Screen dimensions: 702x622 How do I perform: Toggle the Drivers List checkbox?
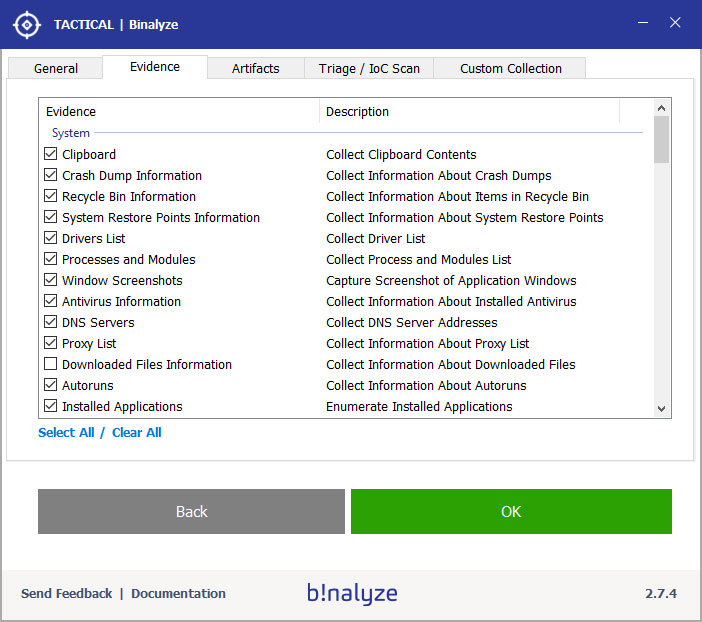[51, 238]
